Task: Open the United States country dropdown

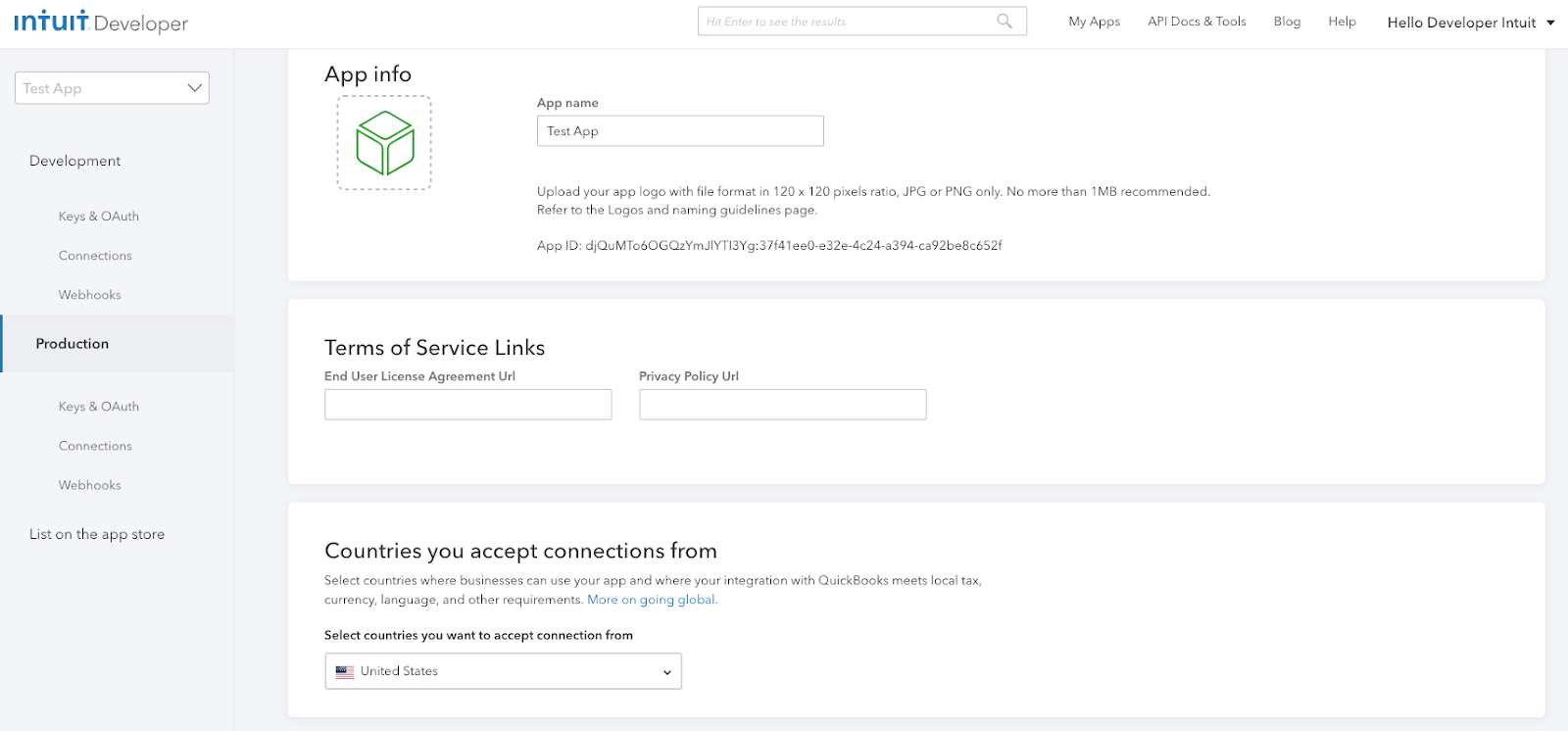Action: pyautogui.click(x=503, y=671)
